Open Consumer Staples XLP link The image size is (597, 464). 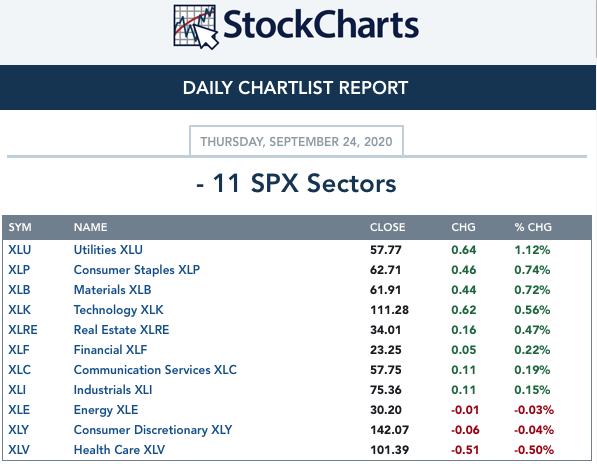coord(137,269)
